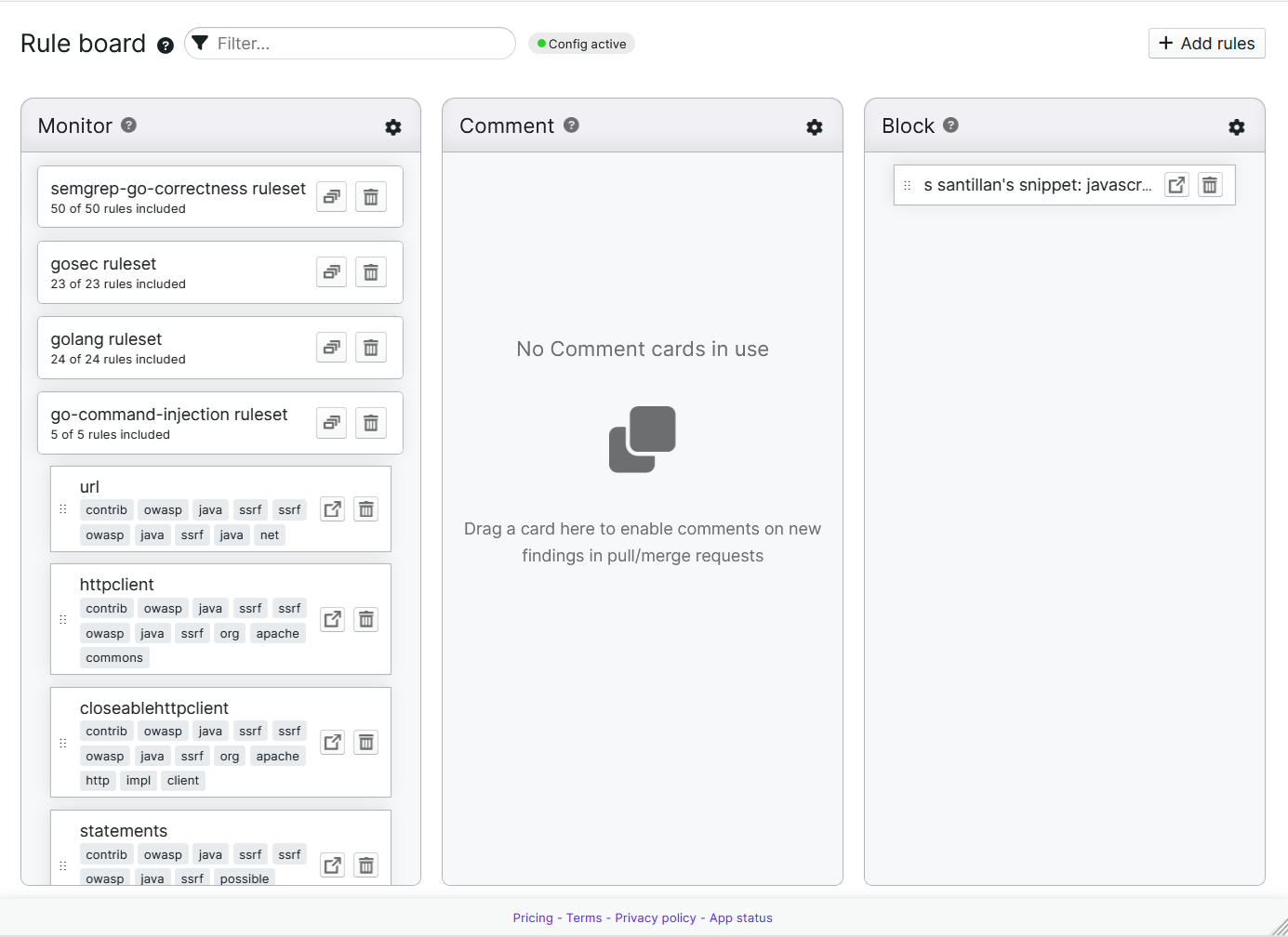Focus the Filter input field
The width and height of the screenshot is (1288, 937).
[358, 44]
